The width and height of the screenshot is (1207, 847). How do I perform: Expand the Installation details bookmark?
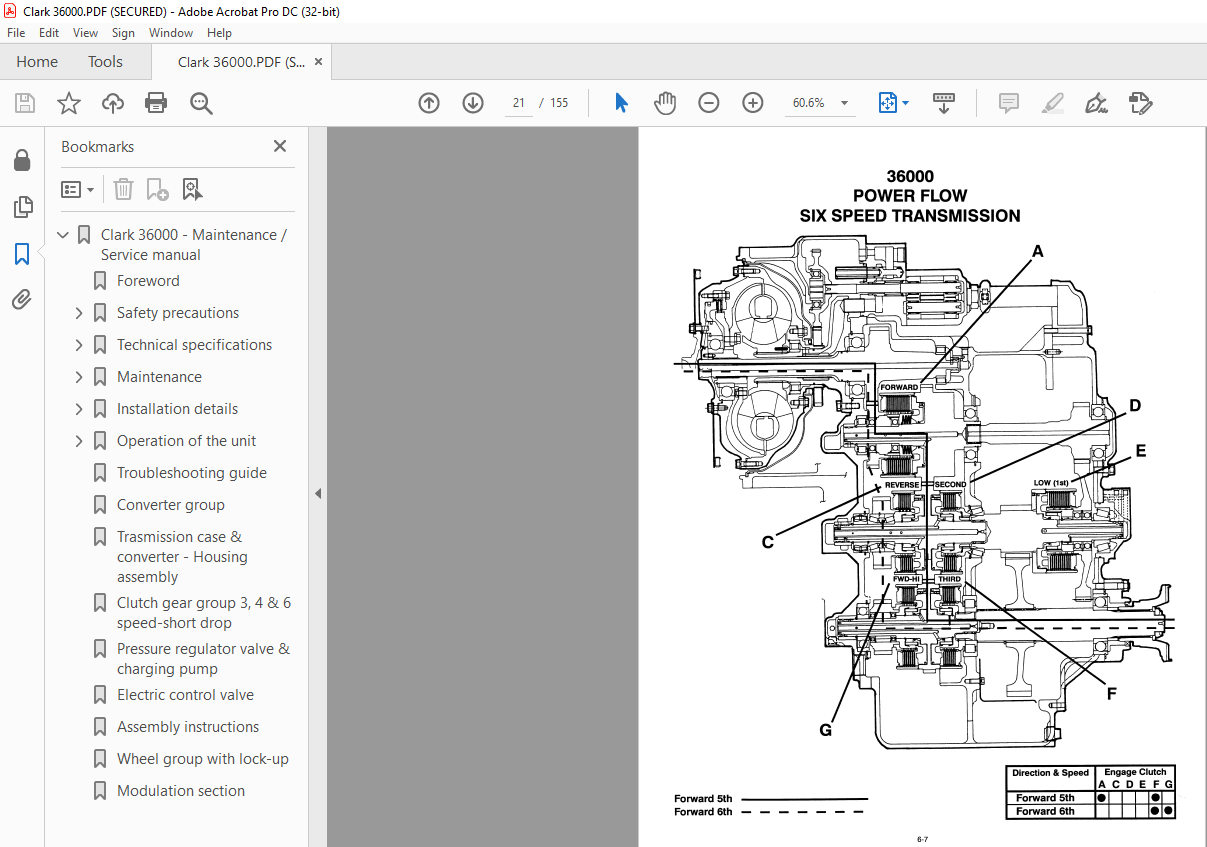[x=79, y=409]
